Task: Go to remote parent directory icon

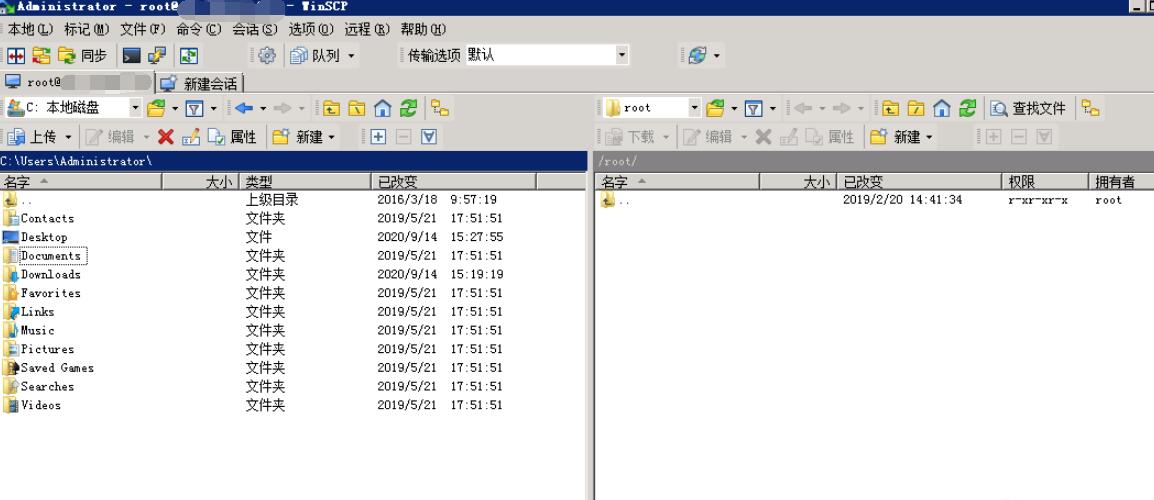Action: (891, 108)
